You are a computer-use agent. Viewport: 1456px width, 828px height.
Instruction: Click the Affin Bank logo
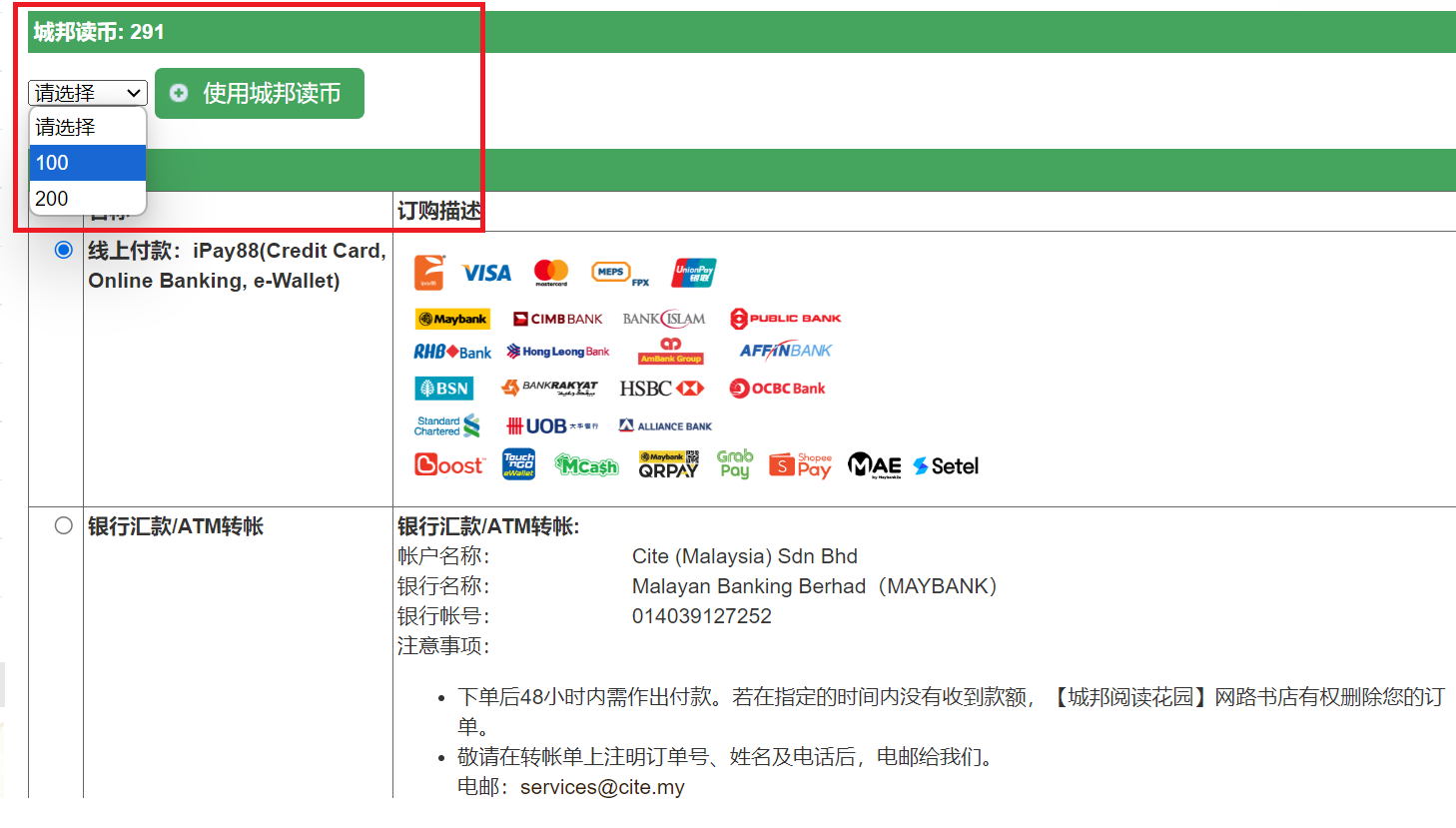786,351
